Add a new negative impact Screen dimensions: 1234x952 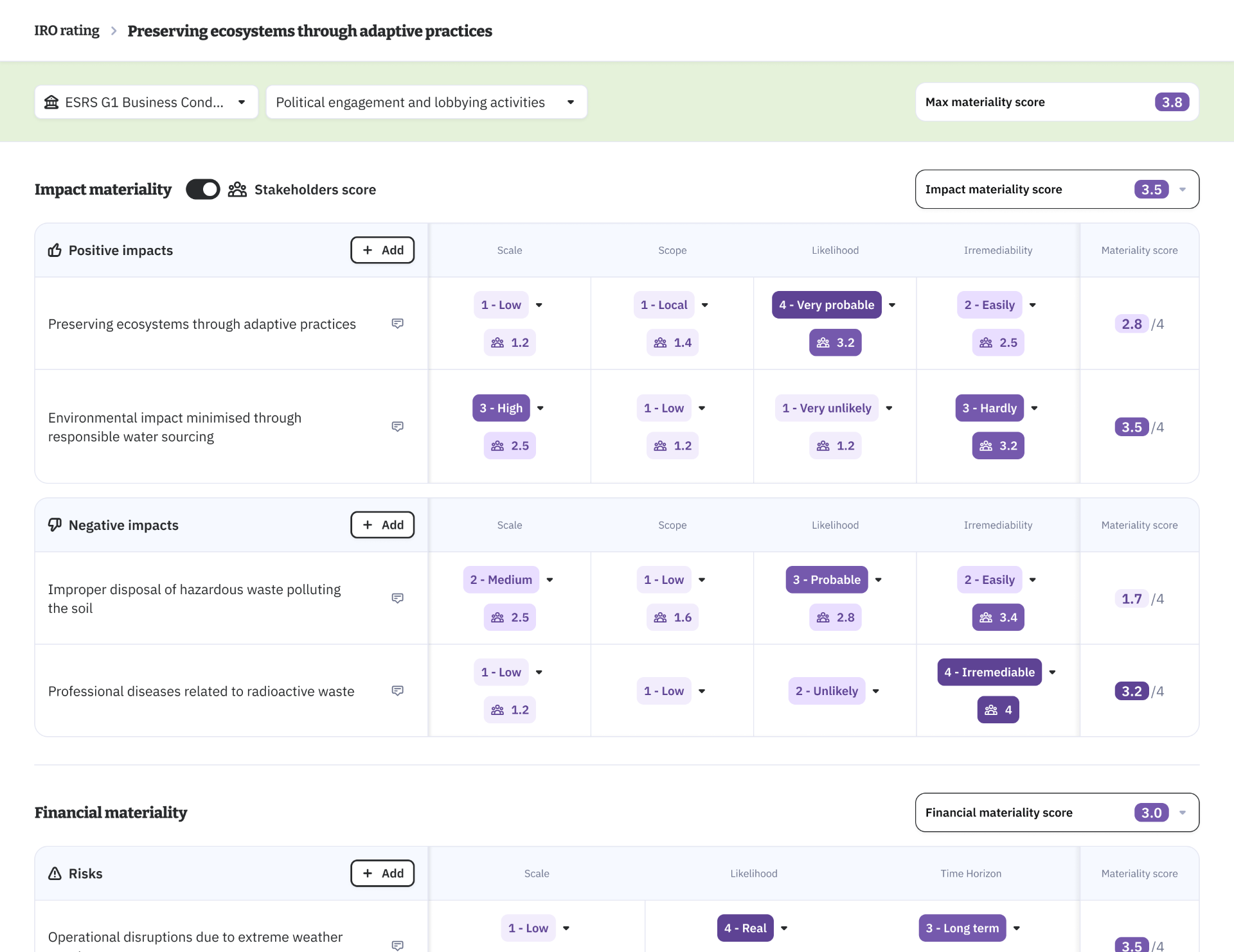click(382, 525)
